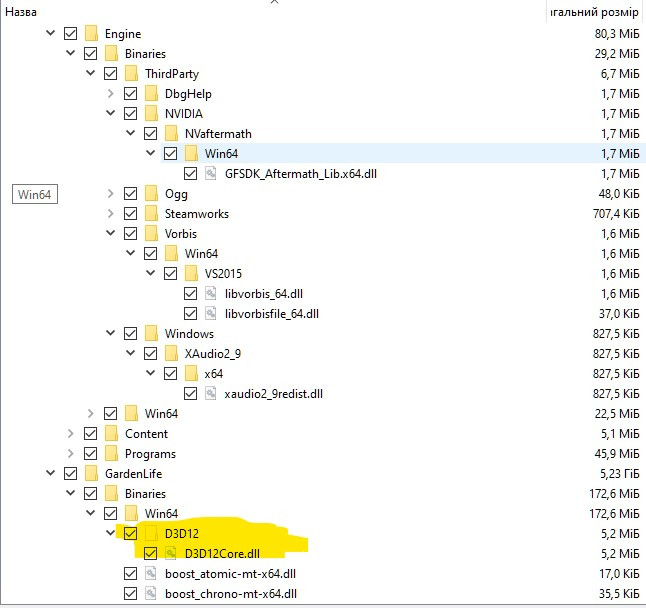This screenshot has width=646, height=608.
Task: Expand the DbgHelp folder
Action: pos(110,94)
